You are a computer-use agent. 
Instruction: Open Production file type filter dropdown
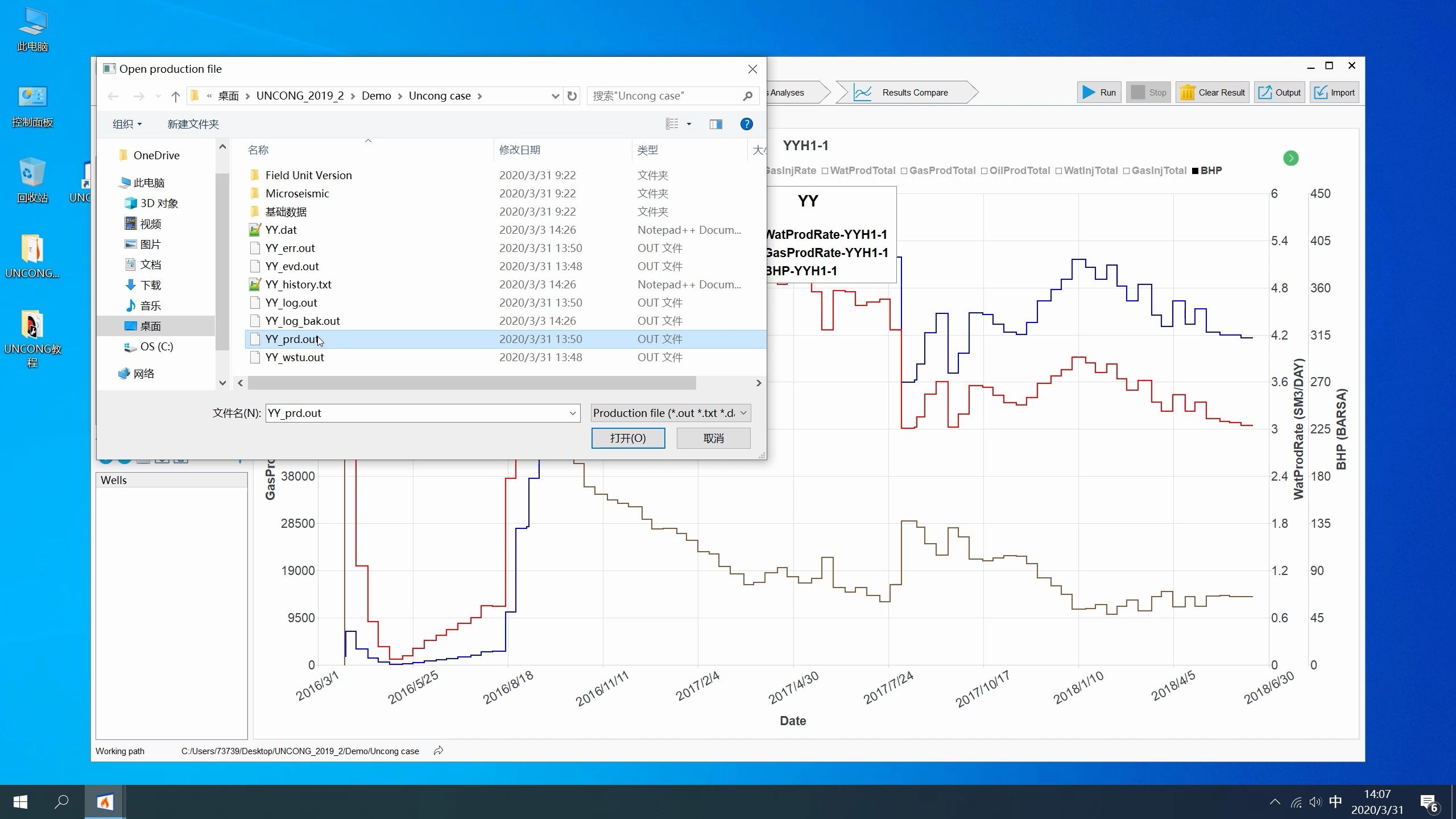(x=671, y=413)
